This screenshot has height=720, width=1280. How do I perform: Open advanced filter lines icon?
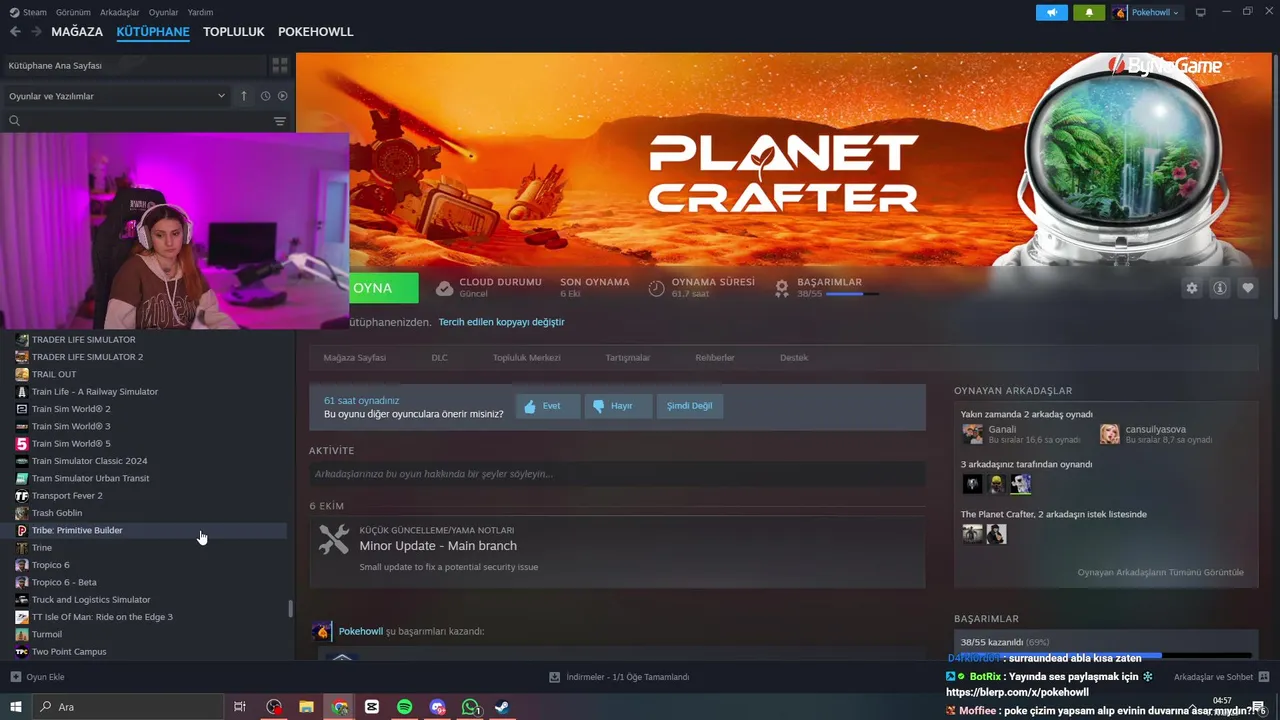click(280, 121)
